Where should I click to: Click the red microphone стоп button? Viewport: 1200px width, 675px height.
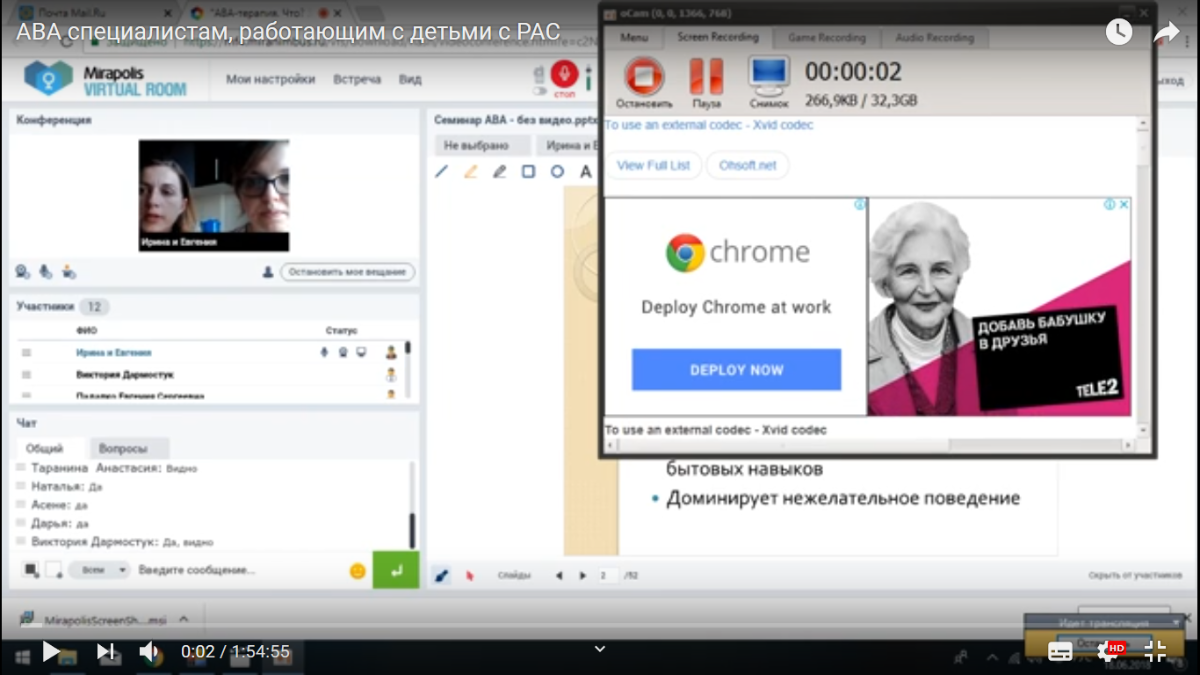click(564, 77)
